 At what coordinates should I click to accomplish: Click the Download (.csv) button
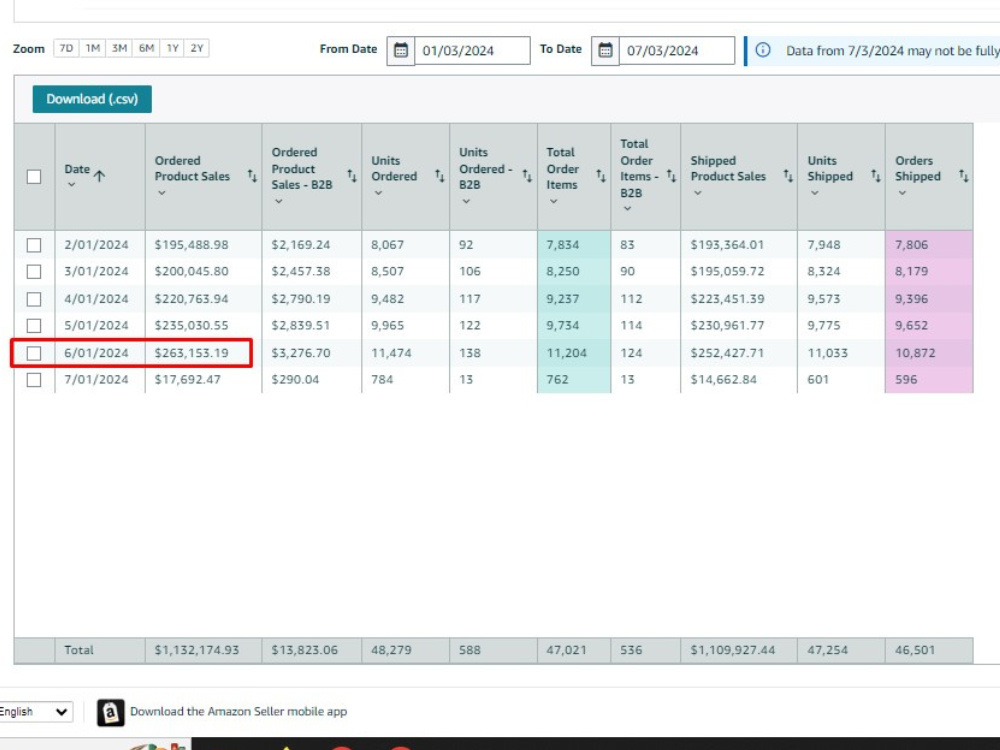pyautogui.click(x=92, y=99)
